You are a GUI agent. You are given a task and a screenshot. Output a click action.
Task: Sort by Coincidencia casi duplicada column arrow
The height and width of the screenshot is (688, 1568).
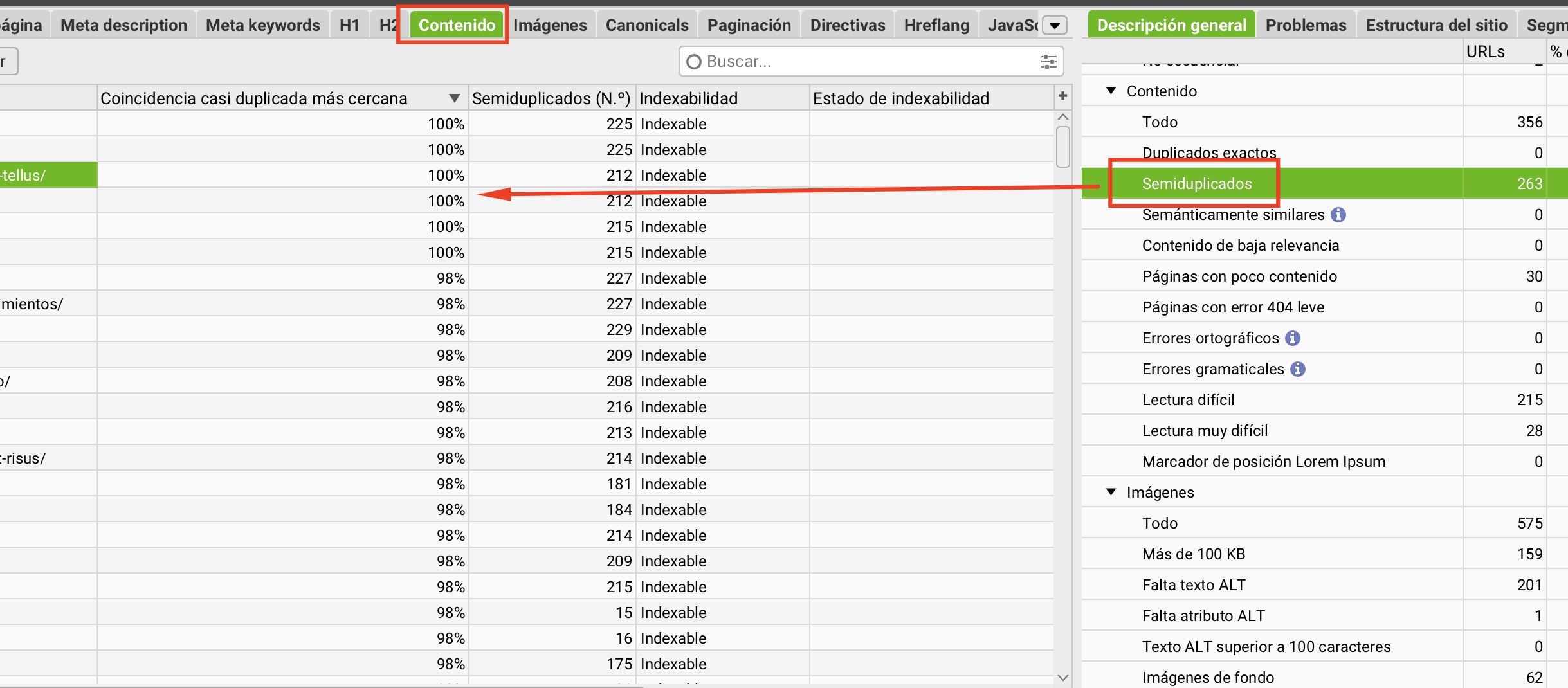(x=454, y=98)
